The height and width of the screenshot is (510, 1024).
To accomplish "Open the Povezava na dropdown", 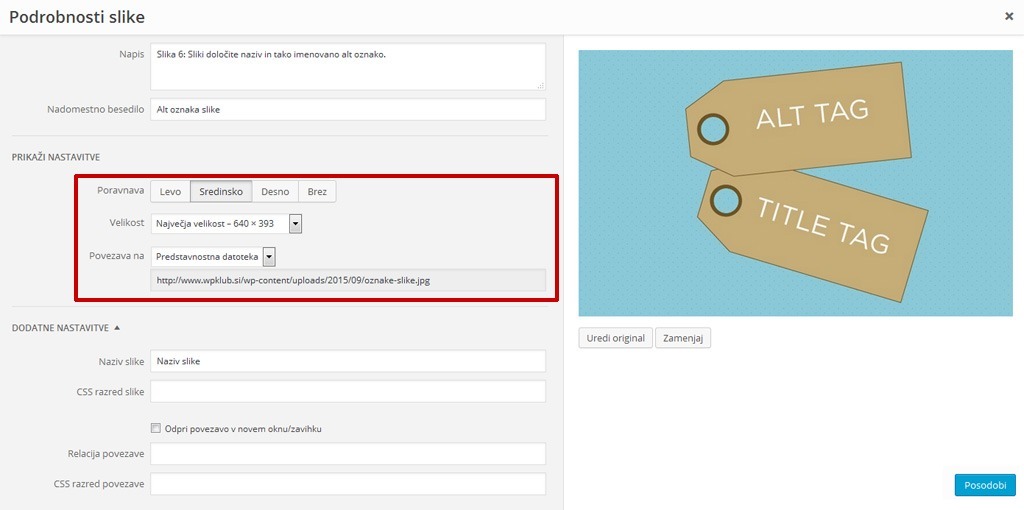I will pyautogui.click(x=212, y=257).
